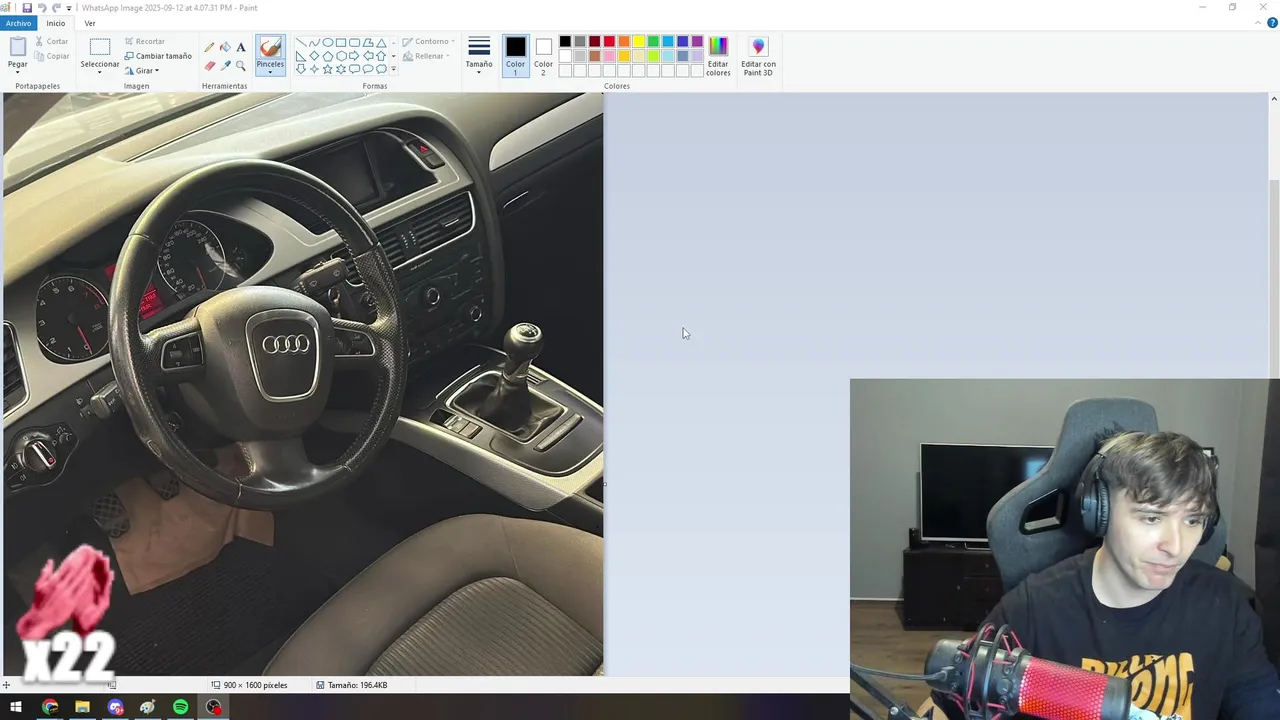1280x720 pixels.
Task: Click the Undo arrow in title bar
Action: (x=42, y=7)
